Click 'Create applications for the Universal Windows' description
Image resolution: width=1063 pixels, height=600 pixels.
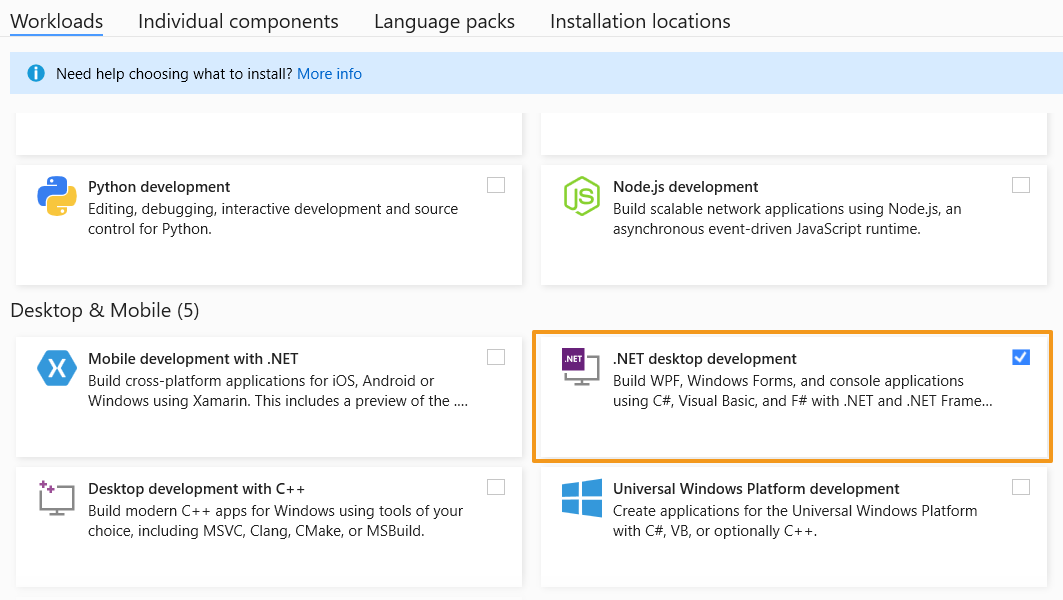point(795,521)
